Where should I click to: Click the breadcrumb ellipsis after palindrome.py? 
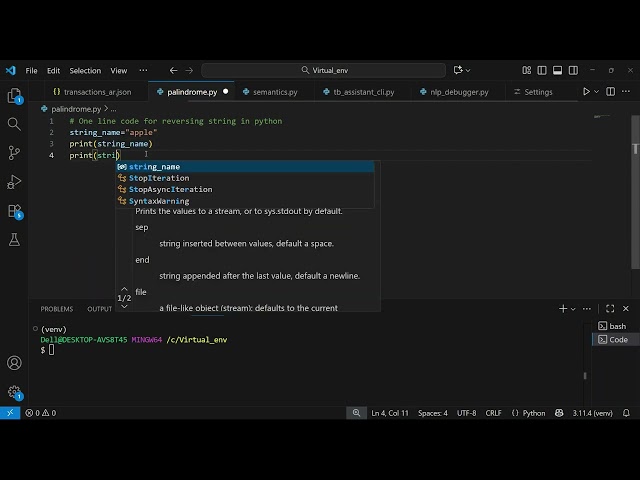pyautogui.click(x=113, y=109)
